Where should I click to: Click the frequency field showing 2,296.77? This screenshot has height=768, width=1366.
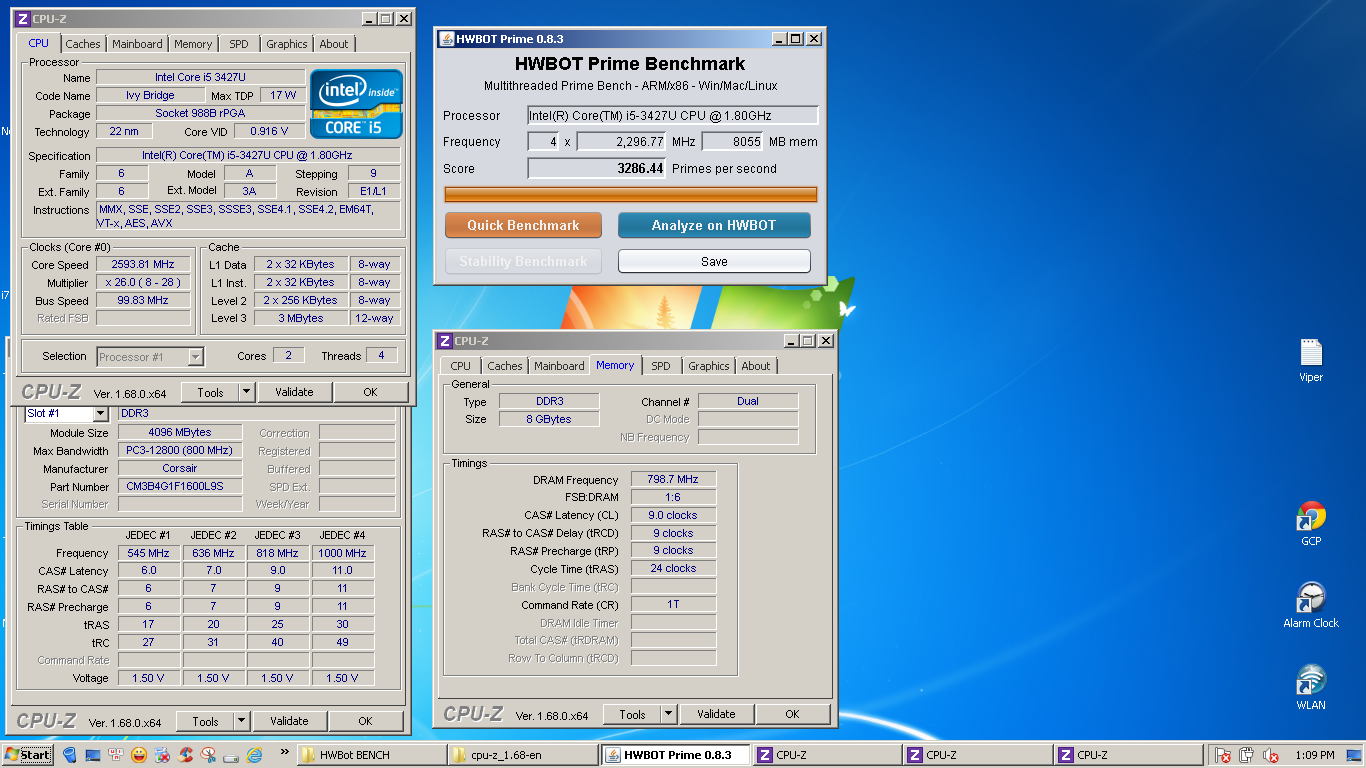click(622, 141)
